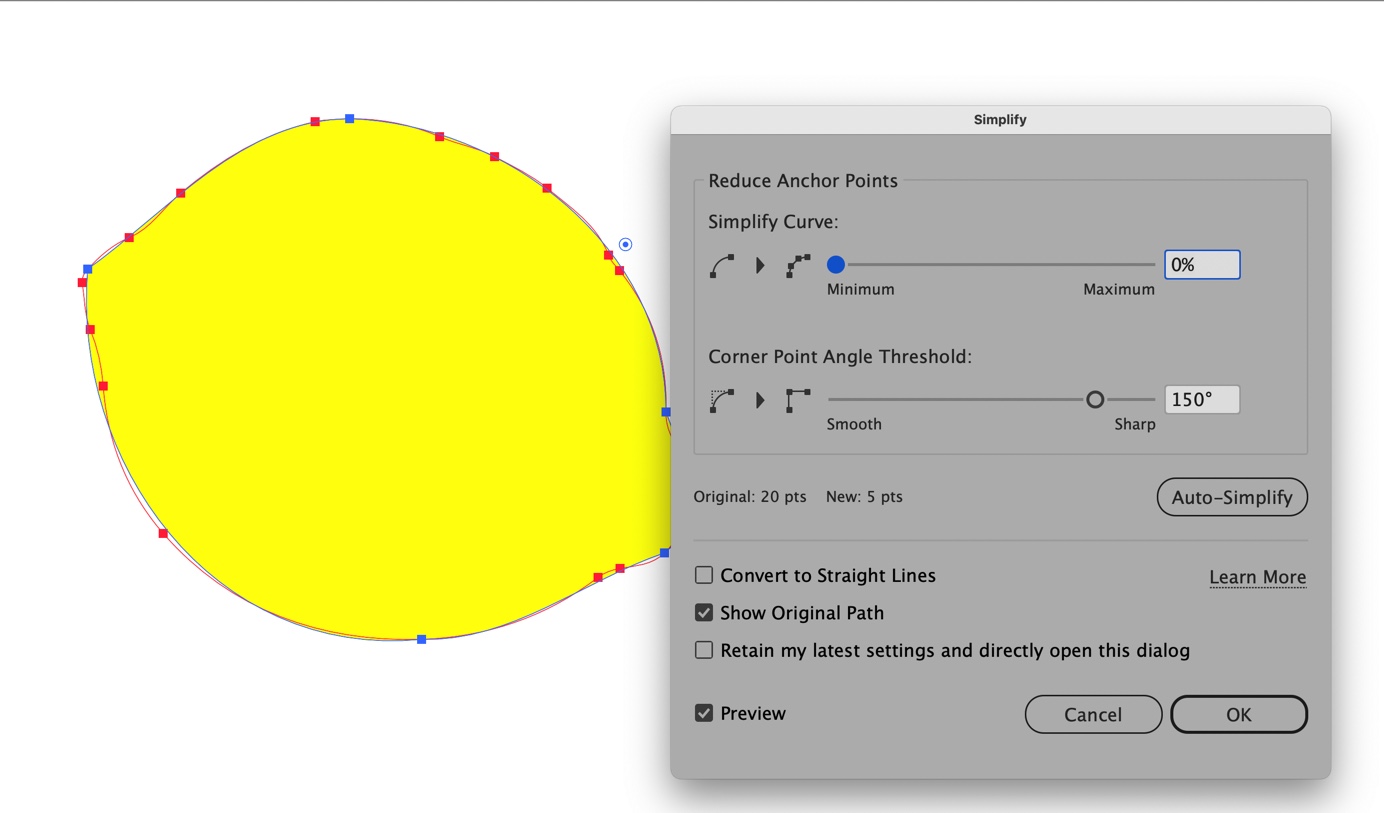Click the minimum simplify curve icon
Image resolution: width=1384 pixels, height=813 pixels.
tap(722, 265)
